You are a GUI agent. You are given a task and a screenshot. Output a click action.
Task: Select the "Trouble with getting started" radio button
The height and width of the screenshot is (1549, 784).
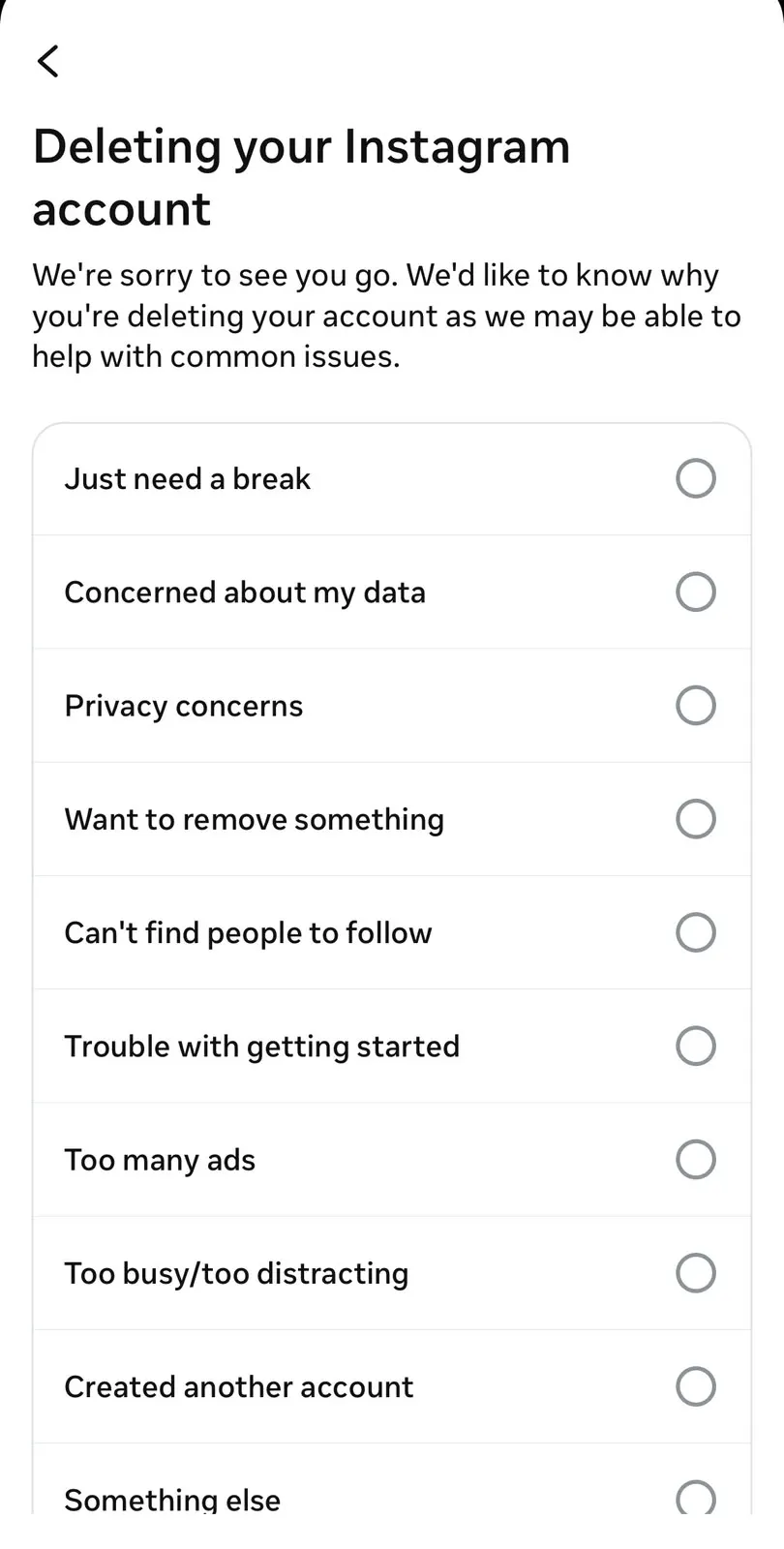[x=696, y=1046]
